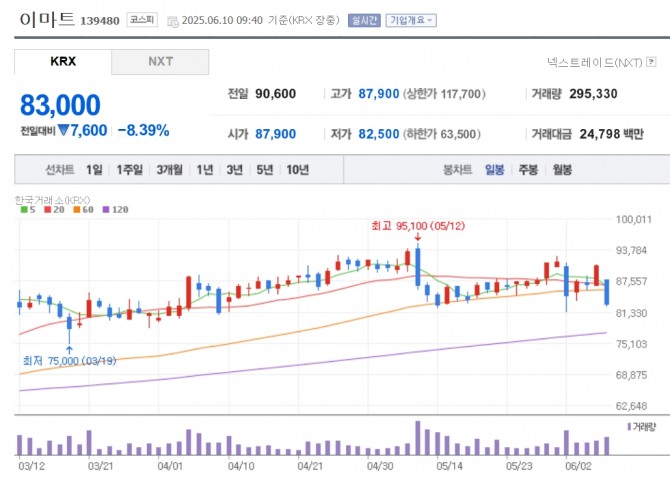Select the 1주일 line chart period
Viewport: 670px width, 486px height.
click(129, 170)
